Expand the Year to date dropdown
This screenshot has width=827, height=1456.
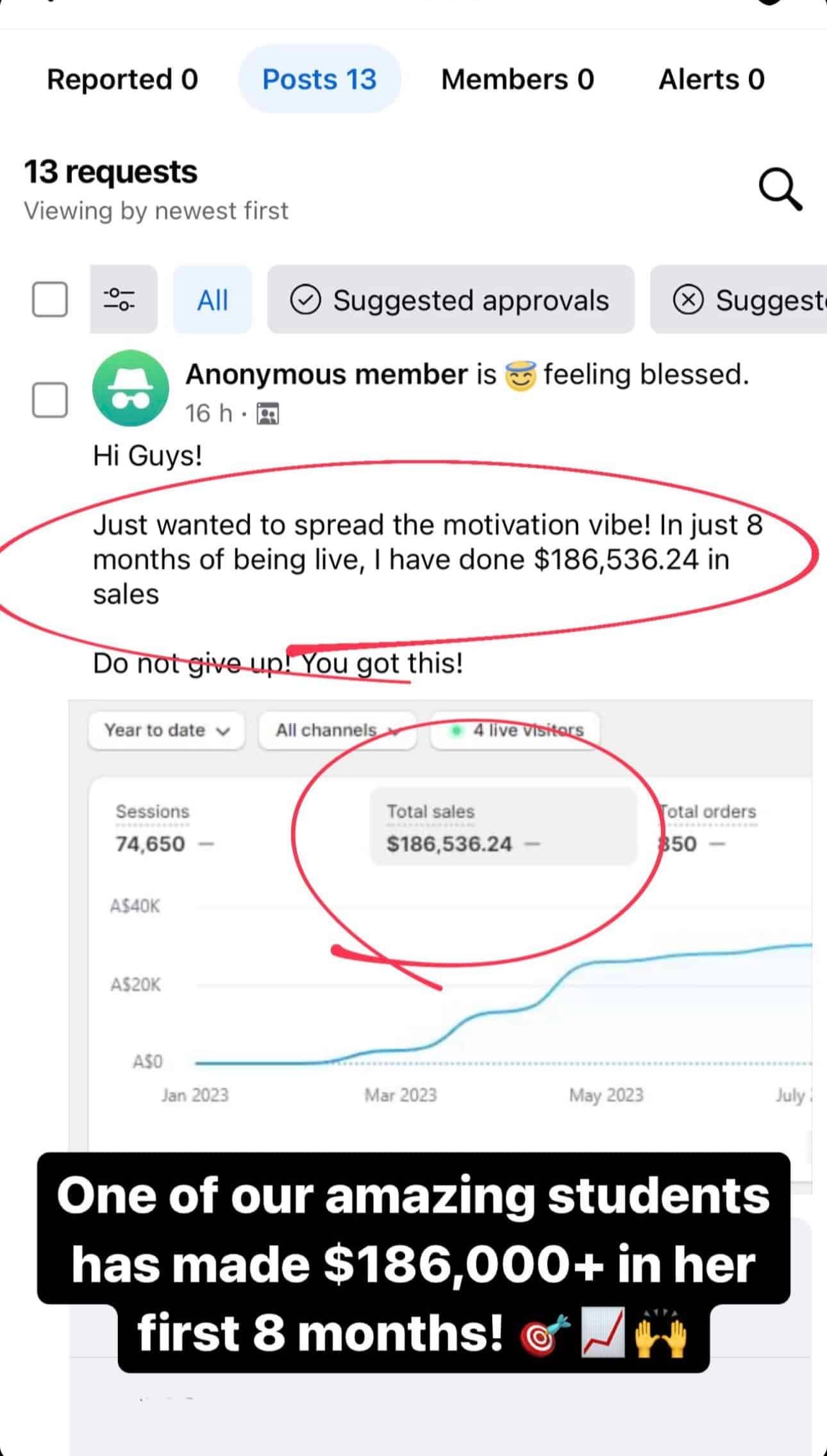[x=167, y=731]
